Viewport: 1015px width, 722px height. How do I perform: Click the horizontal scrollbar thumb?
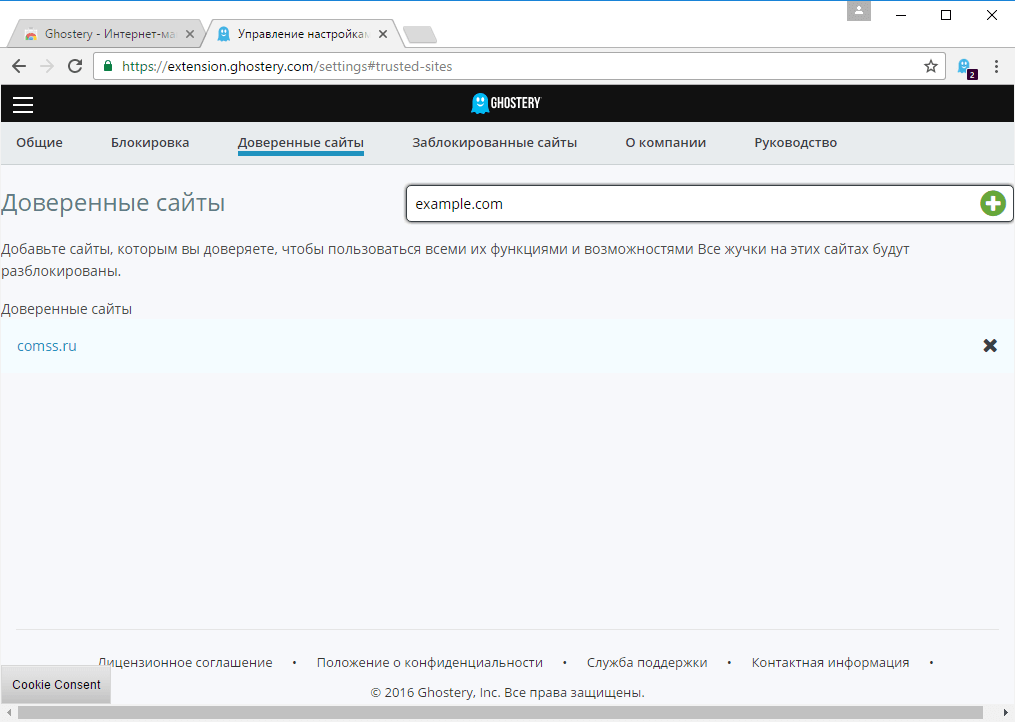pos(501,713)
